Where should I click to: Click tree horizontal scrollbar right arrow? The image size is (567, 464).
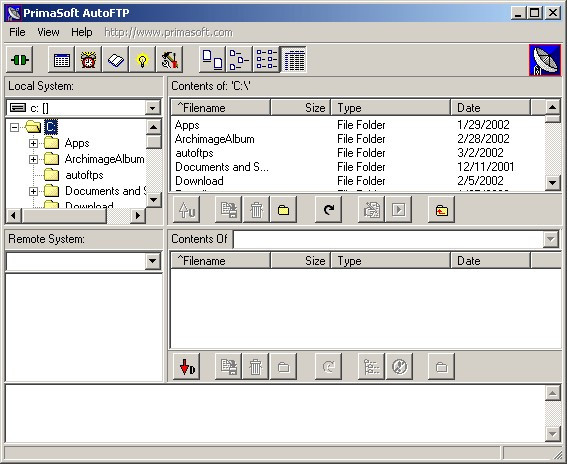(x=137, y=216)
